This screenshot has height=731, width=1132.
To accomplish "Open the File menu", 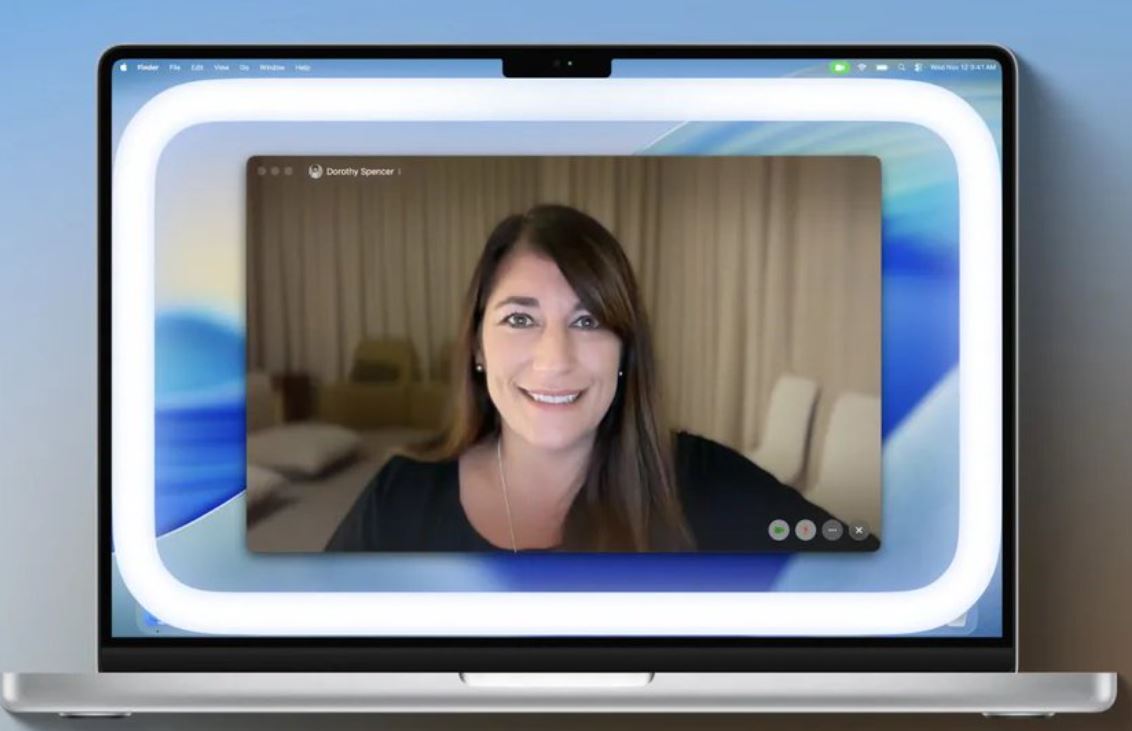I will click(x=175, y=67).
